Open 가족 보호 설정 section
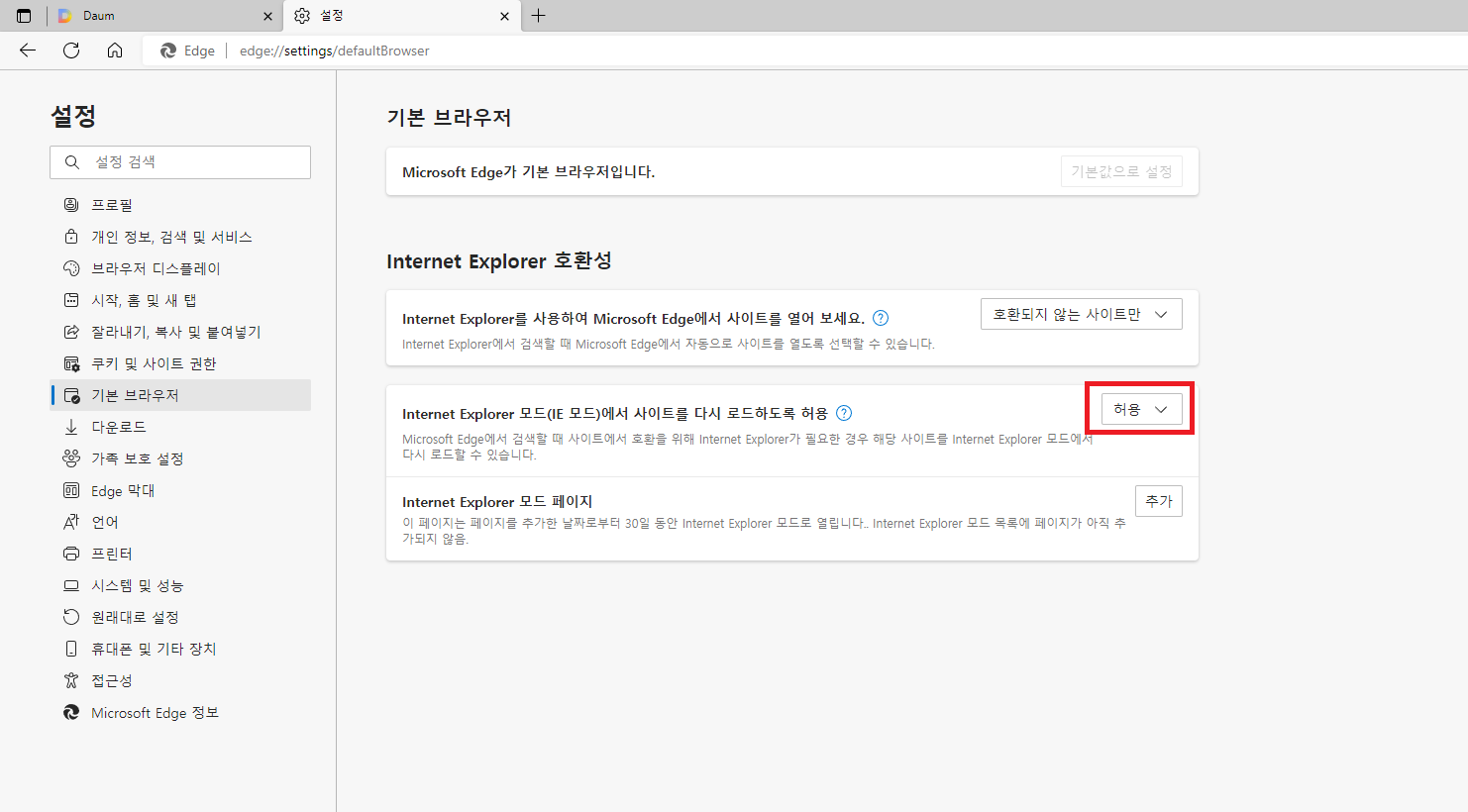The width and height of the screenshot is (1468, 812). click(x=180, y=458)
